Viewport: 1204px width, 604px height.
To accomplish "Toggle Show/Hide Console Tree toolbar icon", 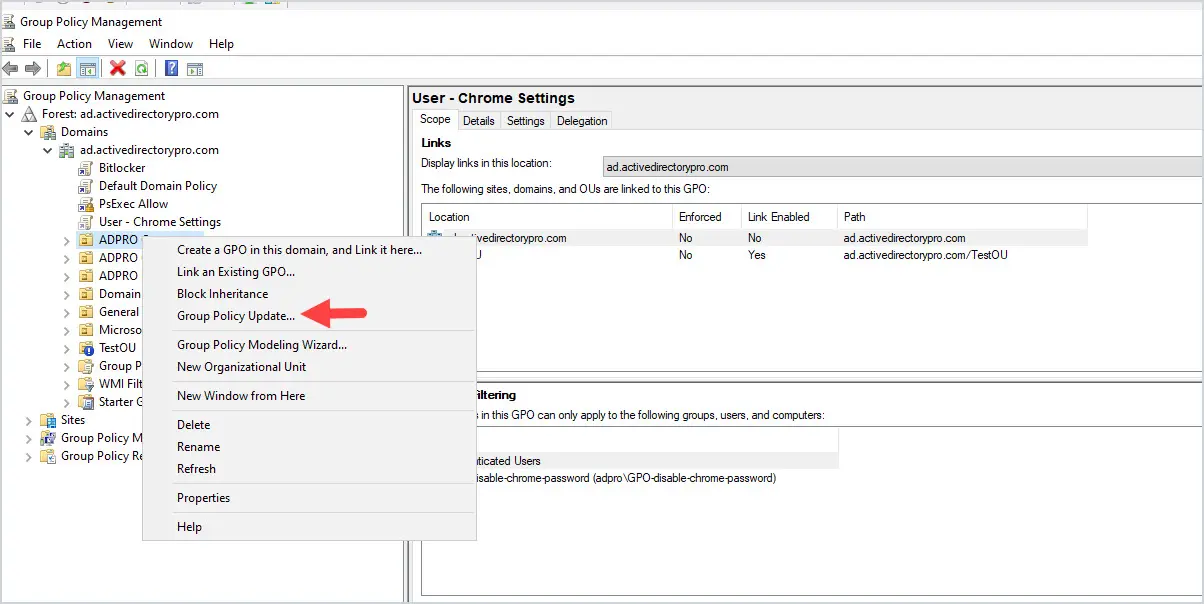I will (x=88, y=69).
